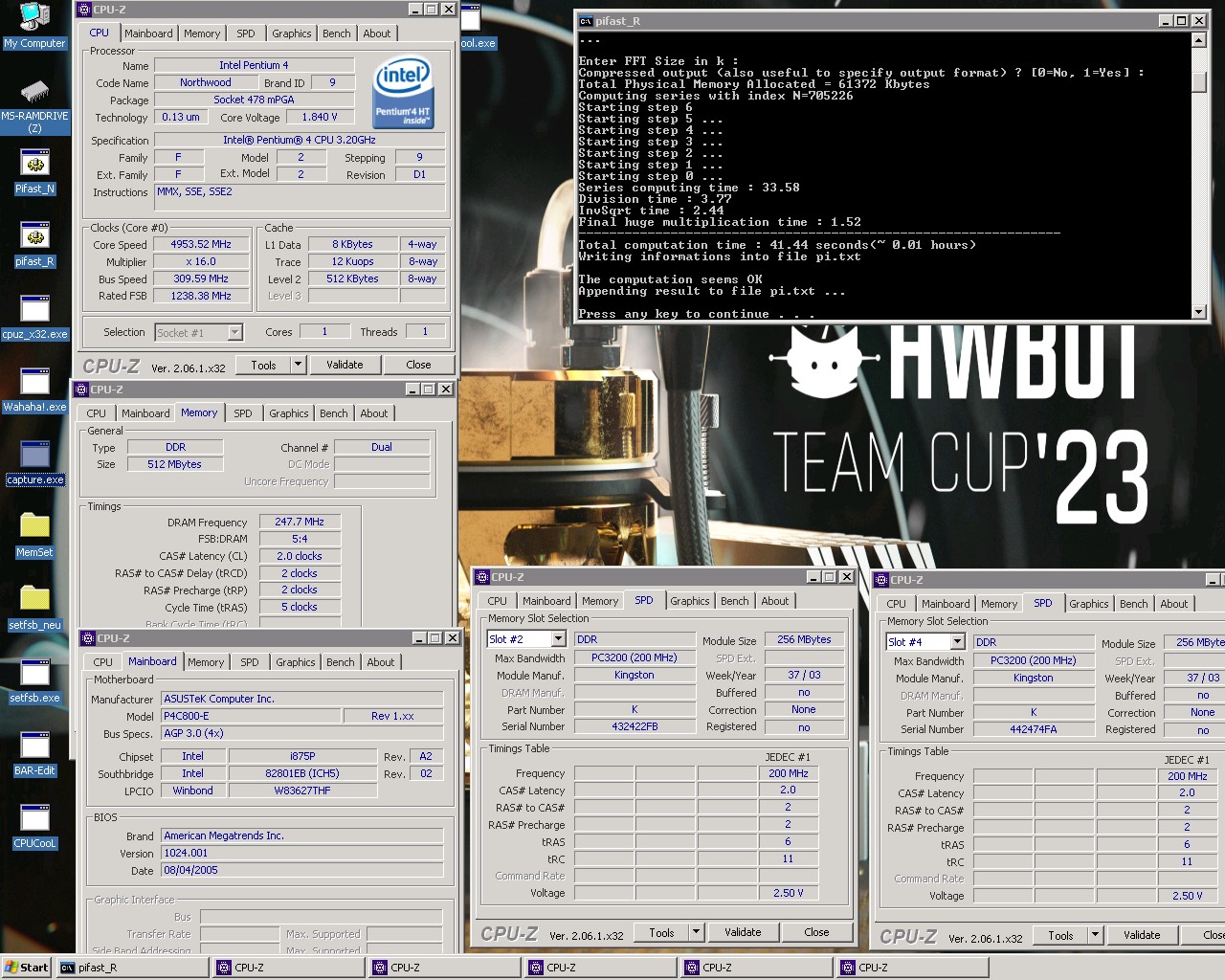Viewport: 1225px width, 980px height.
Task: Click the FSB:DRAM 5:4 ratio value
Action: tap(300, 539)
